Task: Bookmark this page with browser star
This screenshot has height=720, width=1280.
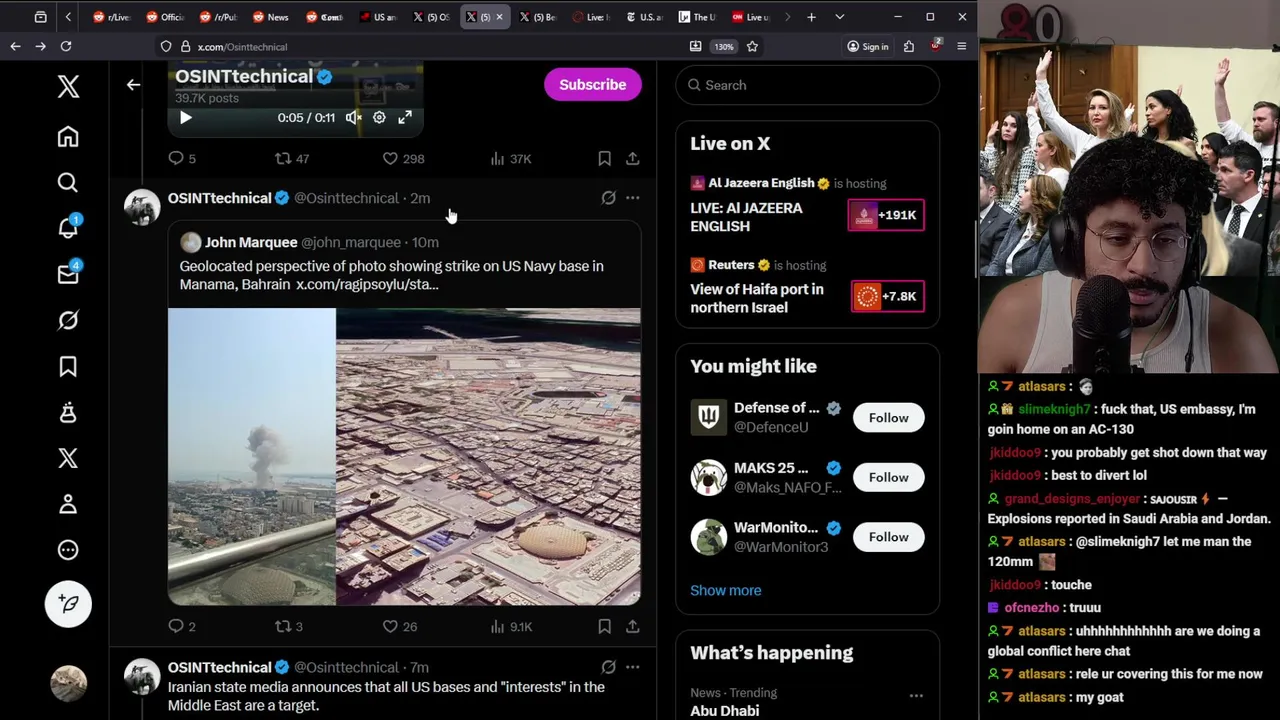Action: coord(752,46)
